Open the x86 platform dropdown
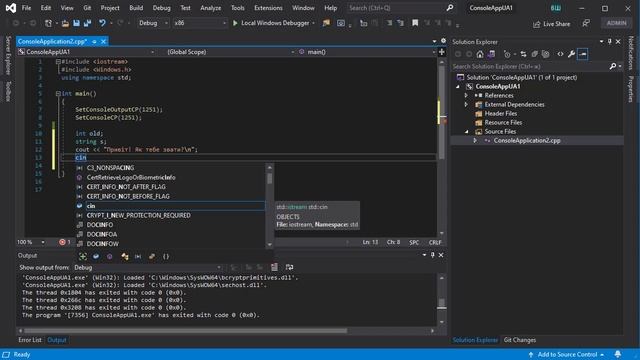The image size is (640, 360). 200,23
